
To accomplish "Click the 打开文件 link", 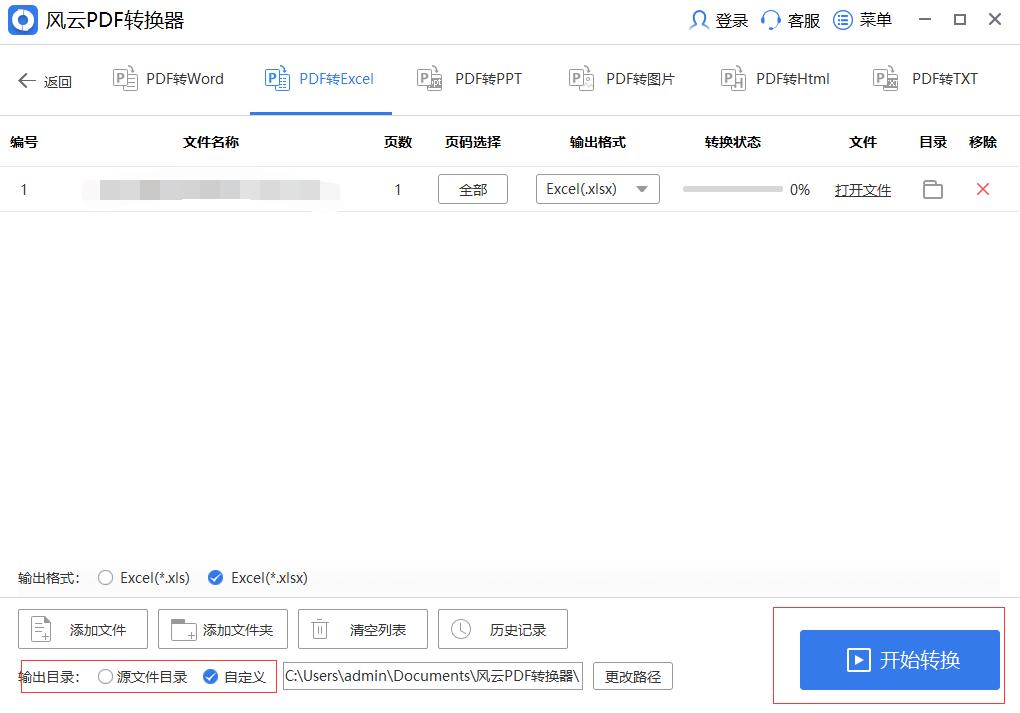I will 862,189.
